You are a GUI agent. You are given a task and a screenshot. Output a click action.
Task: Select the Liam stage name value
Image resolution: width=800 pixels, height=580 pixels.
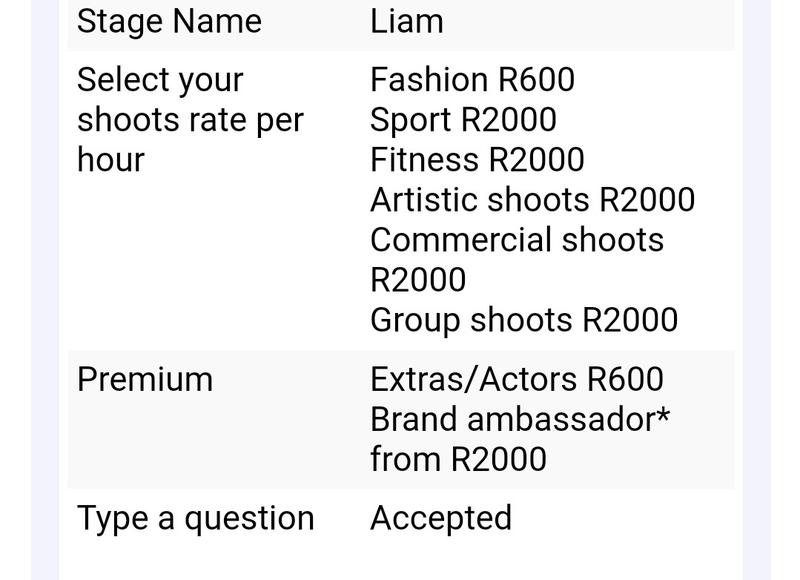tap(407, 21)
